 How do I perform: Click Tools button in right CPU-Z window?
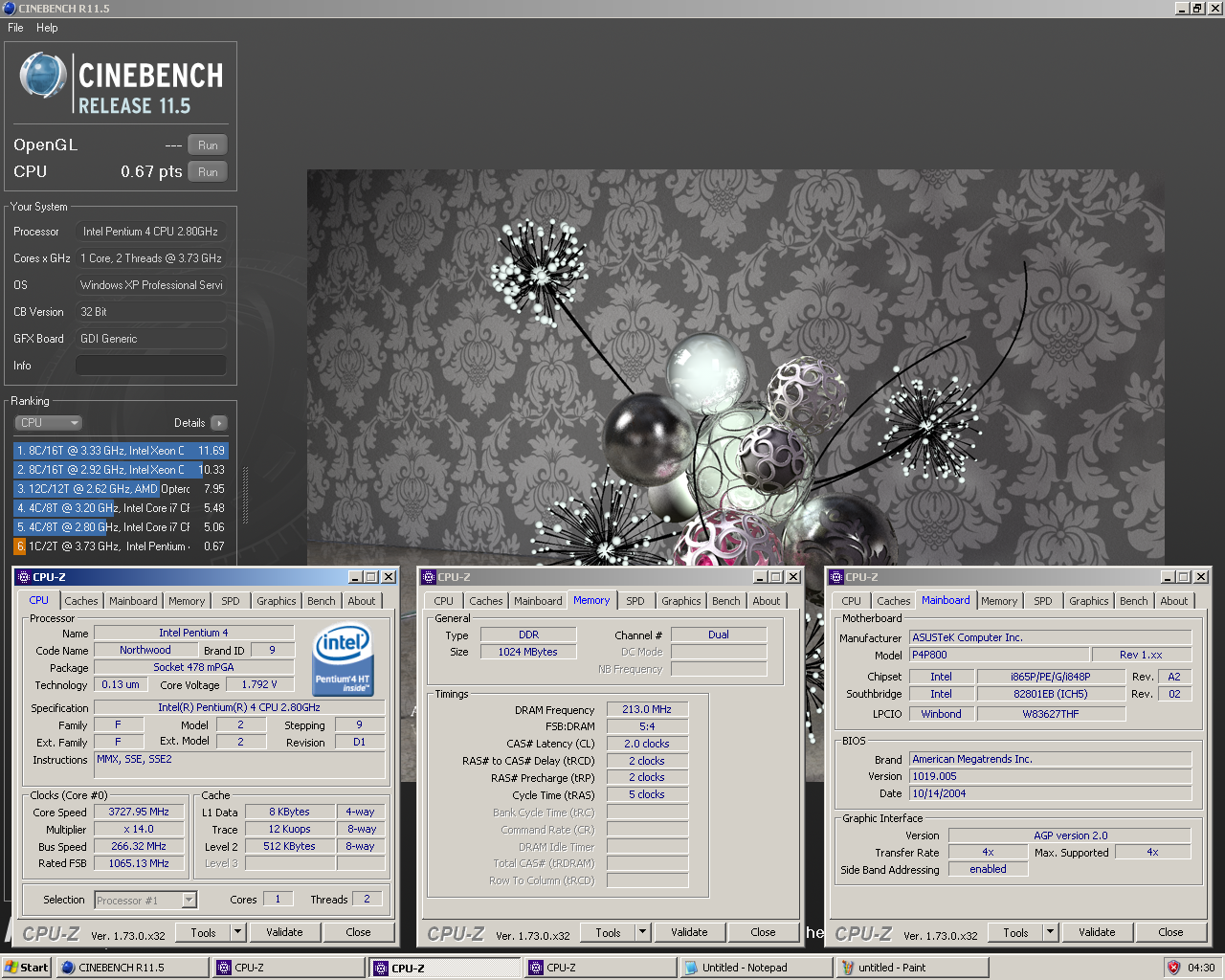[1016, 932]
